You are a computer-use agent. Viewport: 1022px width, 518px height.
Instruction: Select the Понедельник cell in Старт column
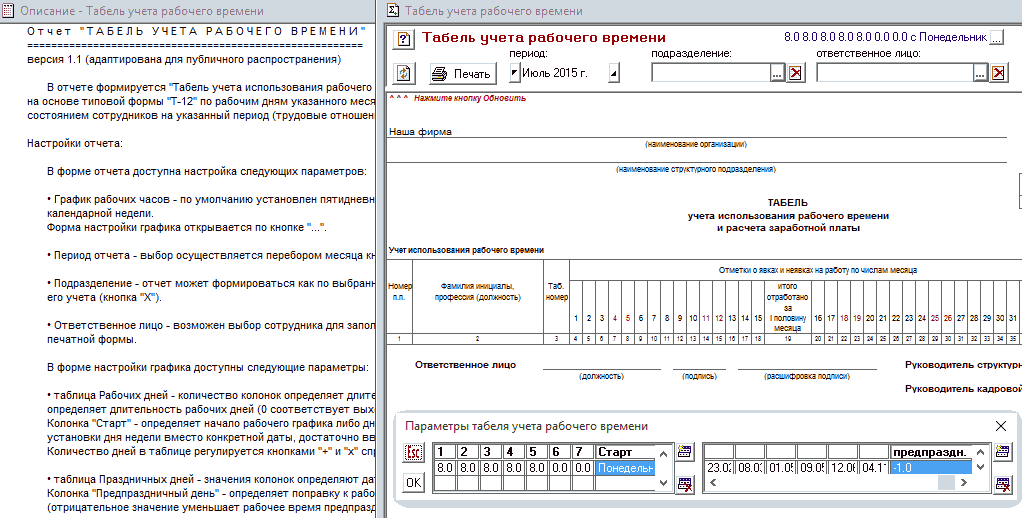click(x=625, y=467)
